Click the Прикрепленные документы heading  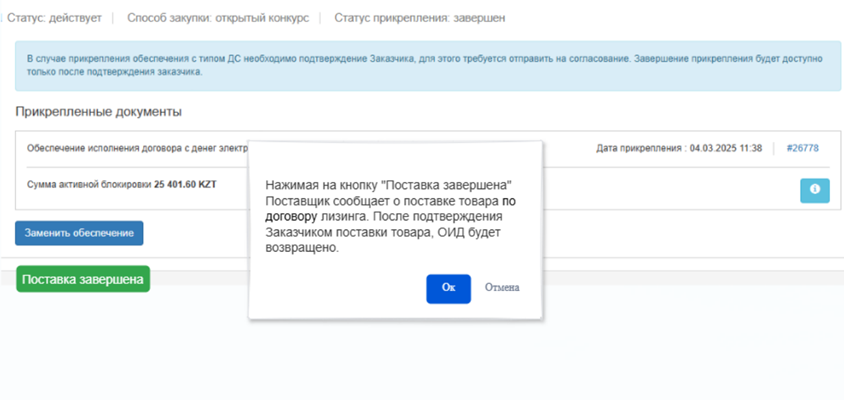pyautogui.click(x=98, y=111)
